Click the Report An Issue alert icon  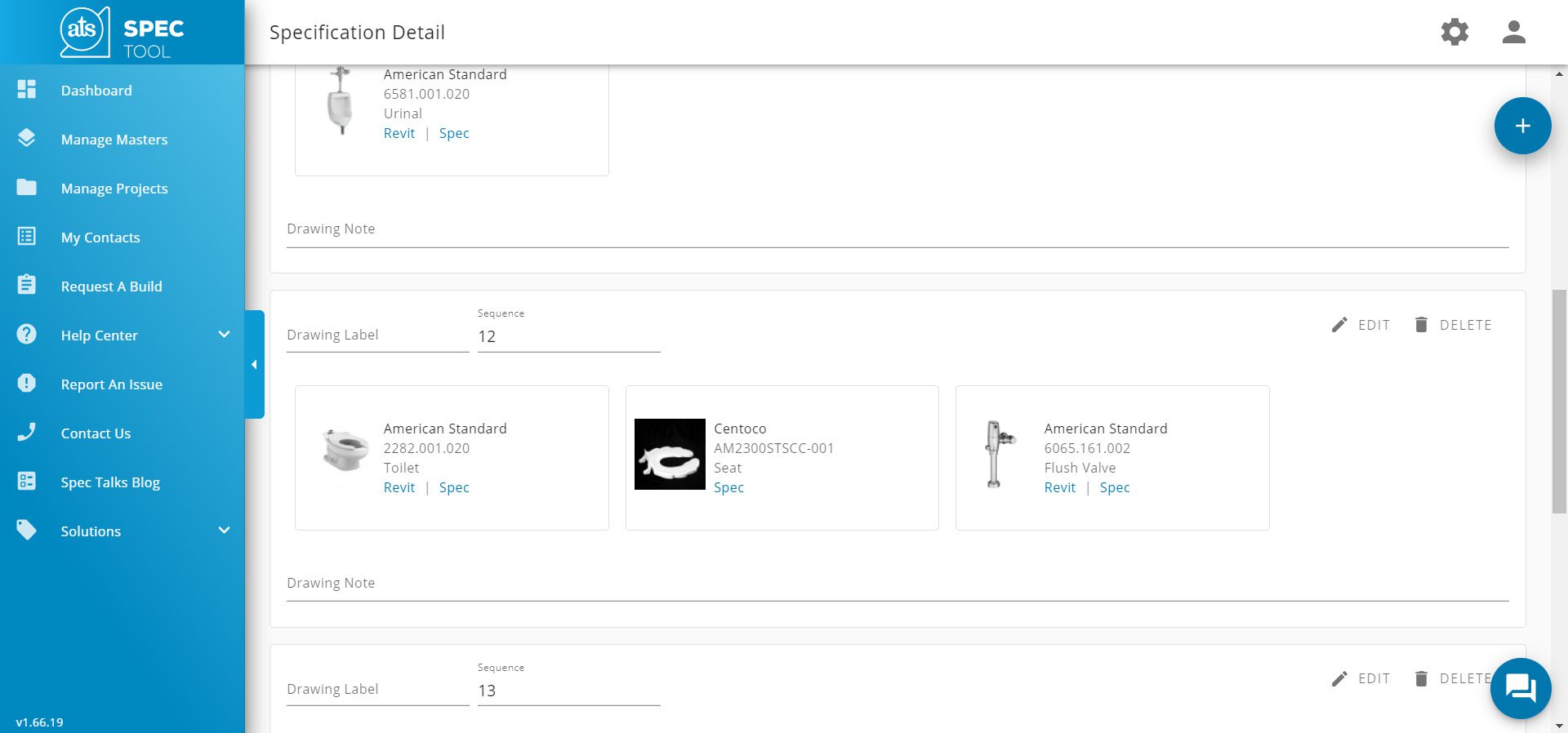pyautogui.click(x=27, y=384)
